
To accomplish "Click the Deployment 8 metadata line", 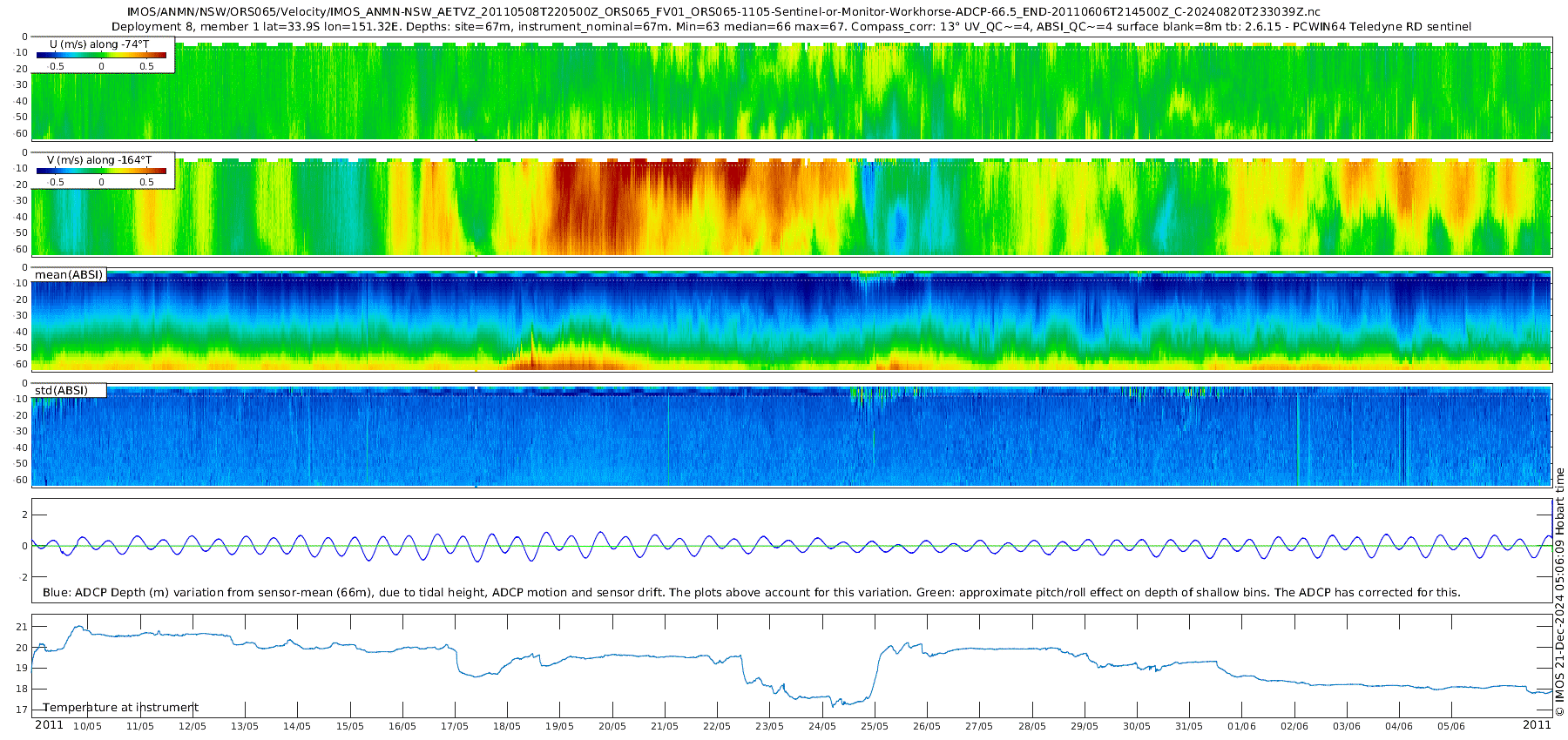I will point(791,27).
